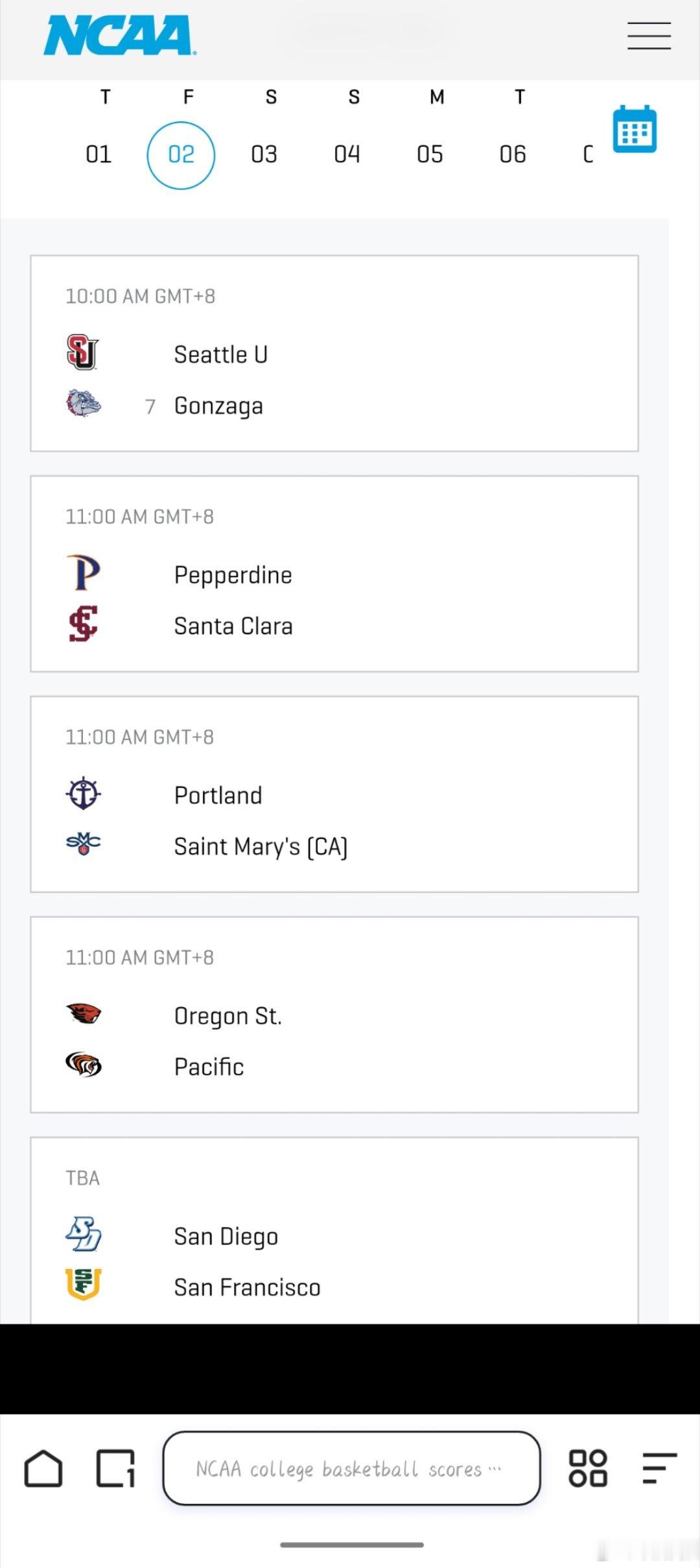Tap the Gonzaga bulldog logo
The width and height of the screenshot is (700, 1568).
point(84,403)
